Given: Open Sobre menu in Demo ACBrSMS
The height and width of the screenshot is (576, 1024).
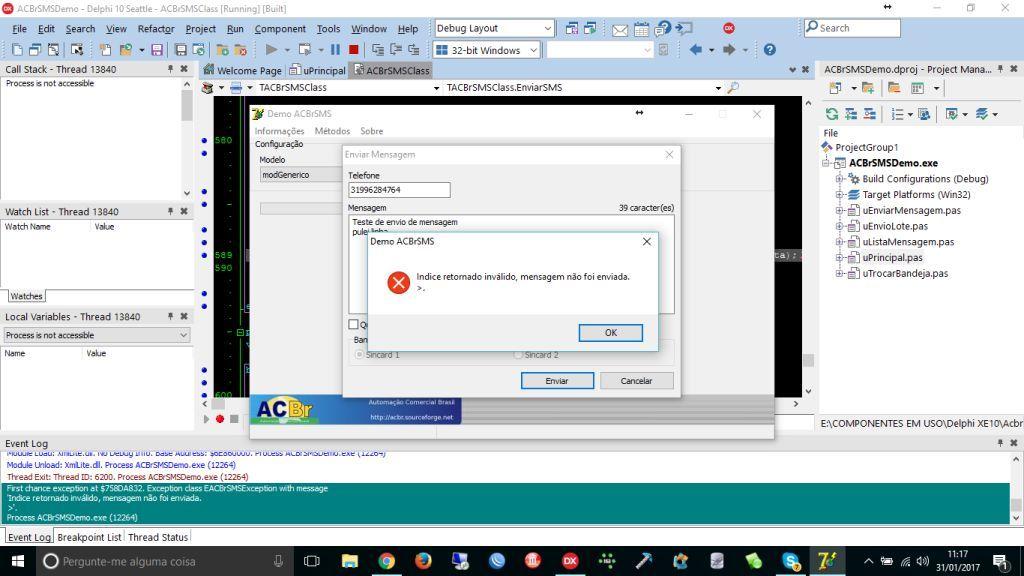Looking at the screenshot, I should pos(372,131).
